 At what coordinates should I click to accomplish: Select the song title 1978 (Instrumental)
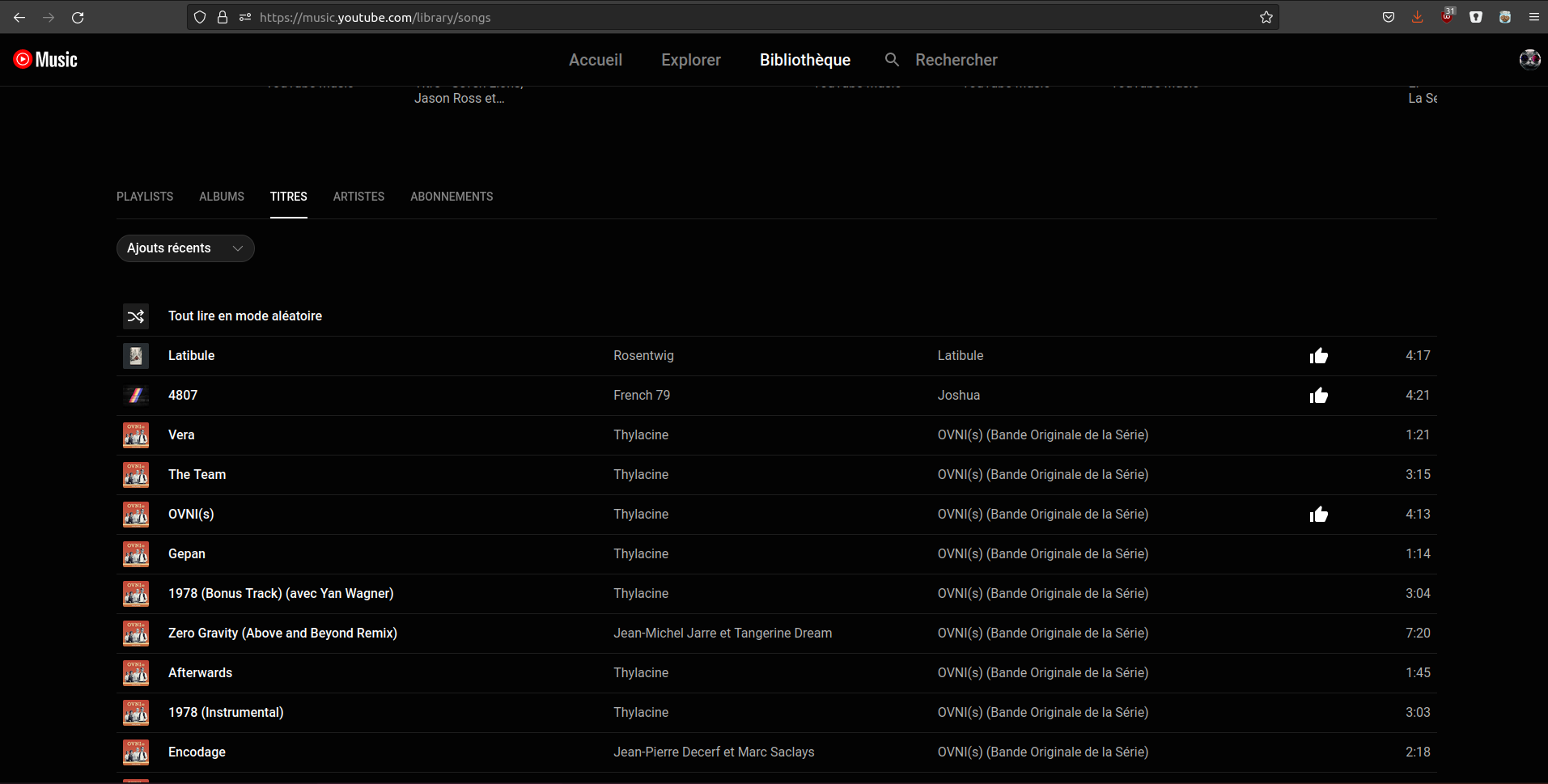[x=226, y=713]
